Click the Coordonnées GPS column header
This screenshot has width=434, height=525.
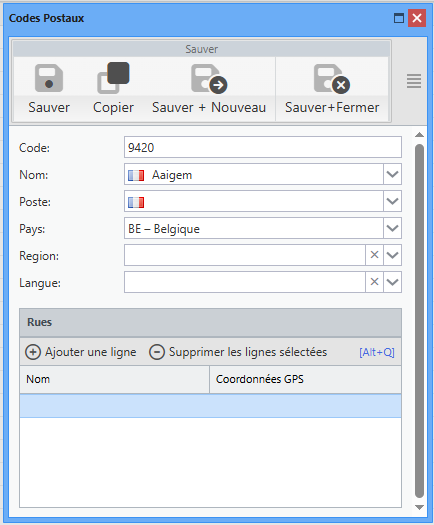click(x=305, y=379)
